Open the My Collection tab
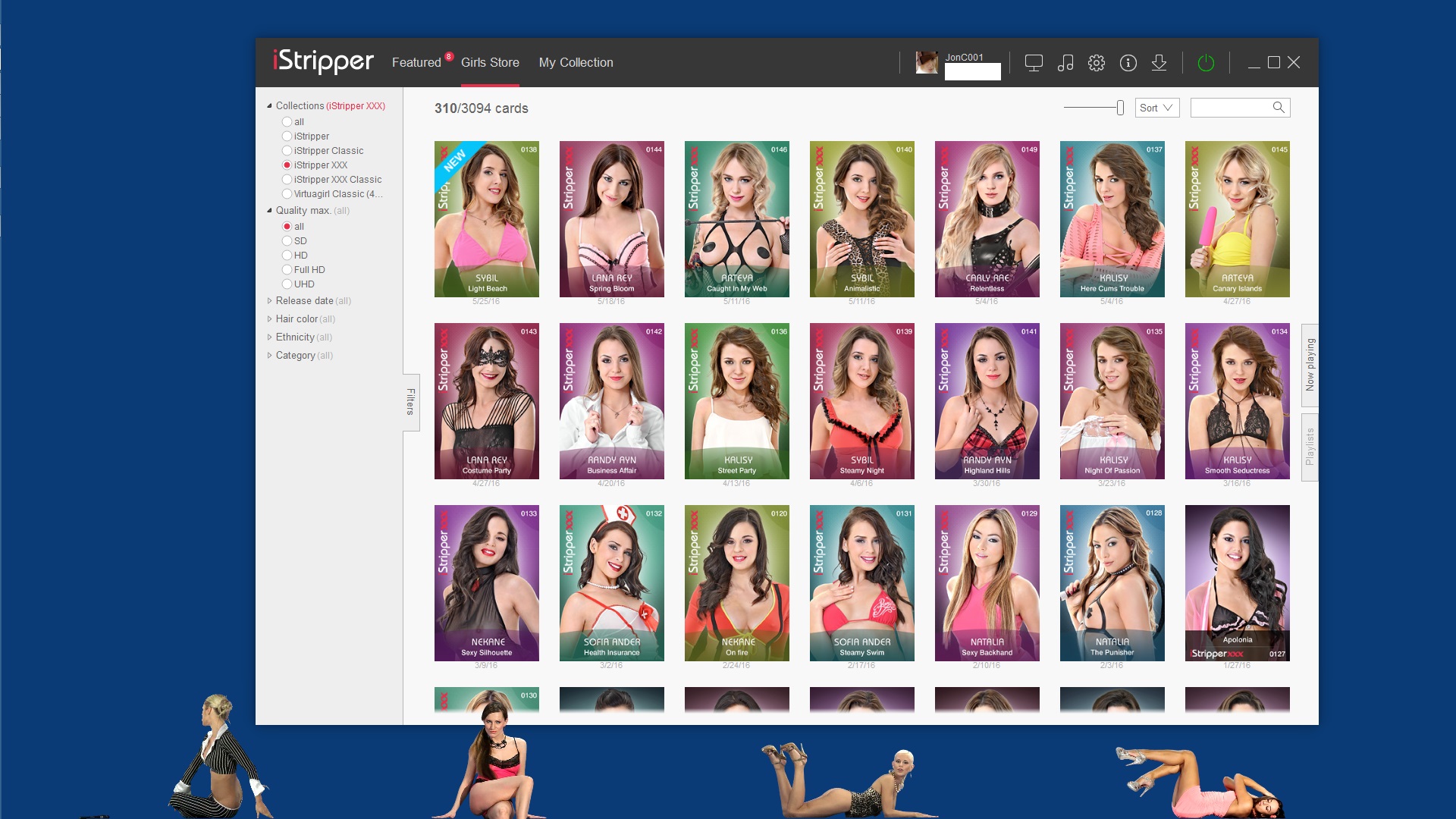 click(576, 63)
